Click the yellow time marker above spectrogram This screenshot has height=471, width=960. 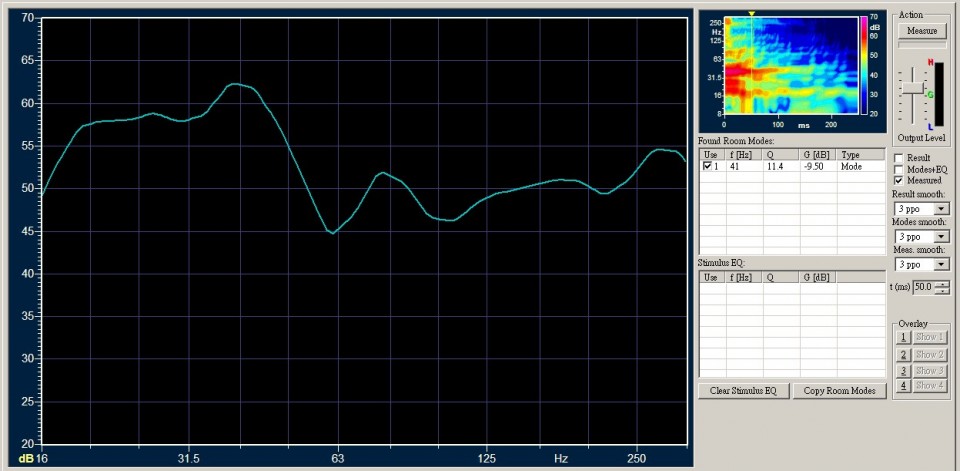point(752,13)
